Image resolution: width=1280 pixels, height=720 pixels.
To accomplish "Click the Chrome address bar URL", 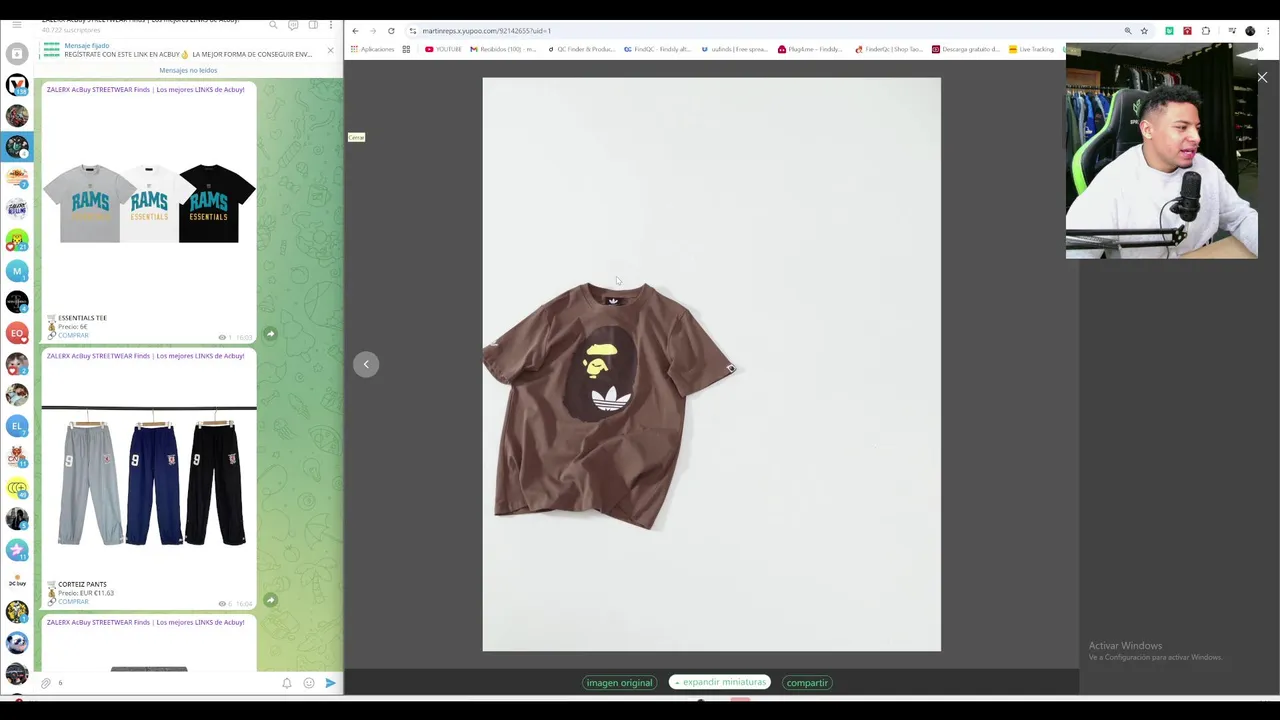I will tap(486, 31).
